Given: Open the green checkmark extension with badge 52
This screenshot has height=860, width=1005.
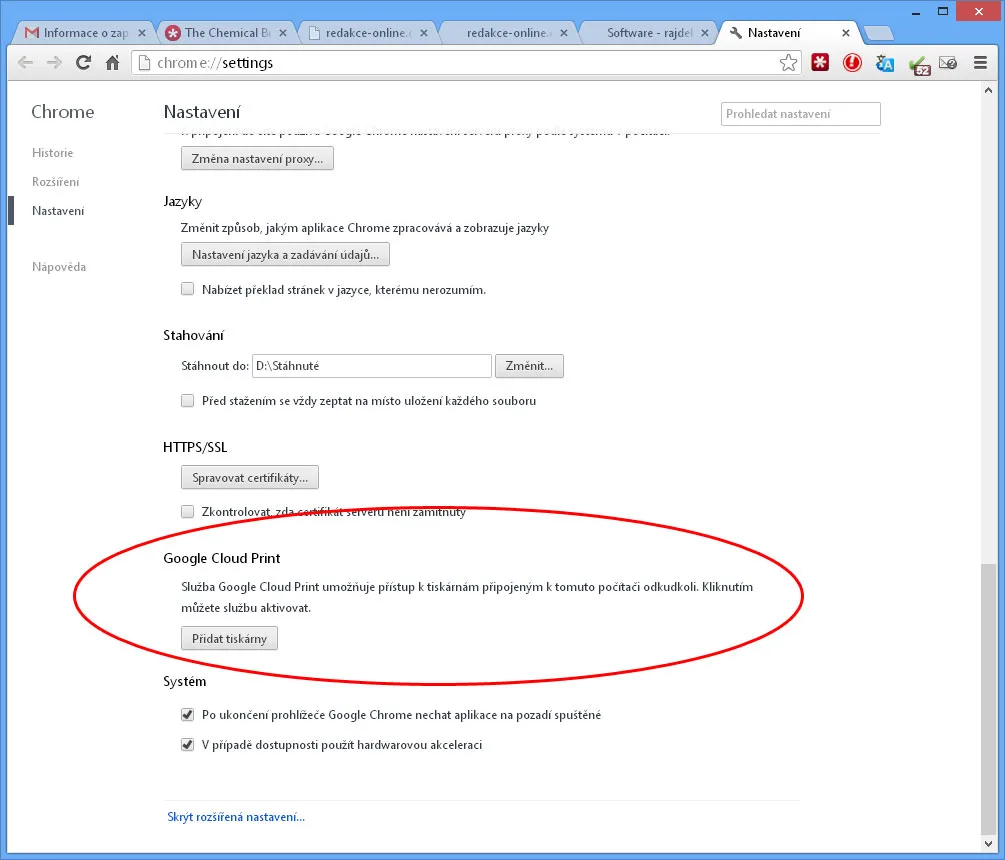Looking at the screenshot, I should click(x=919, y=64).
